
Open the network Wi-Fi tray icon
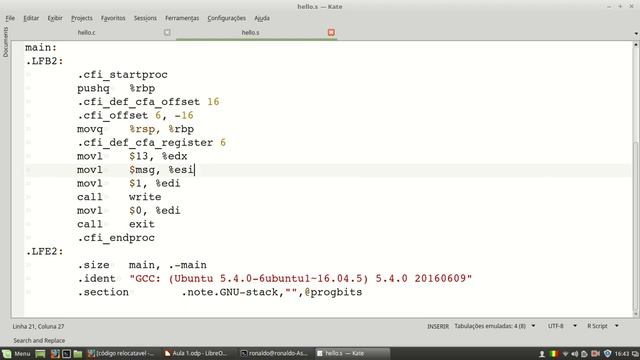pyautogui.click(x=565, y=353)
